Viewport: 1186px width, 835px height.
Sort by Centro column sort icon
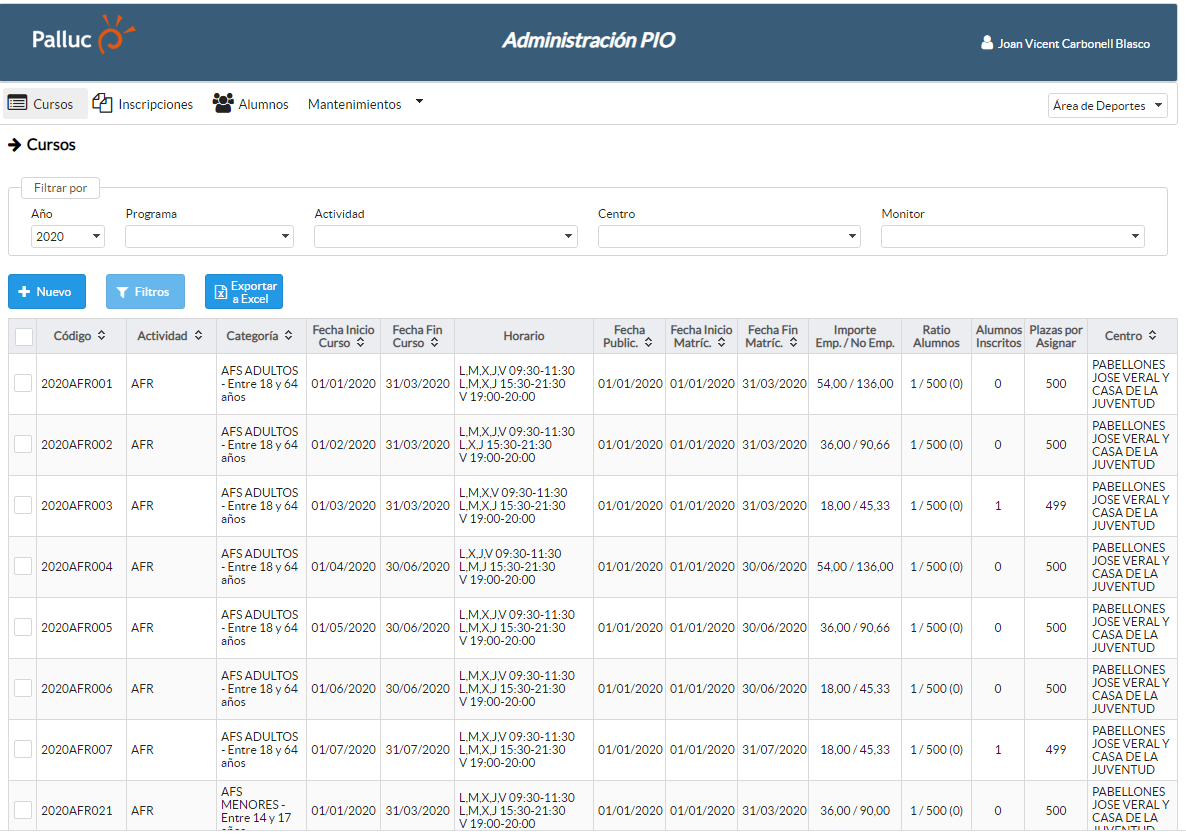[x=1152, y=336]
